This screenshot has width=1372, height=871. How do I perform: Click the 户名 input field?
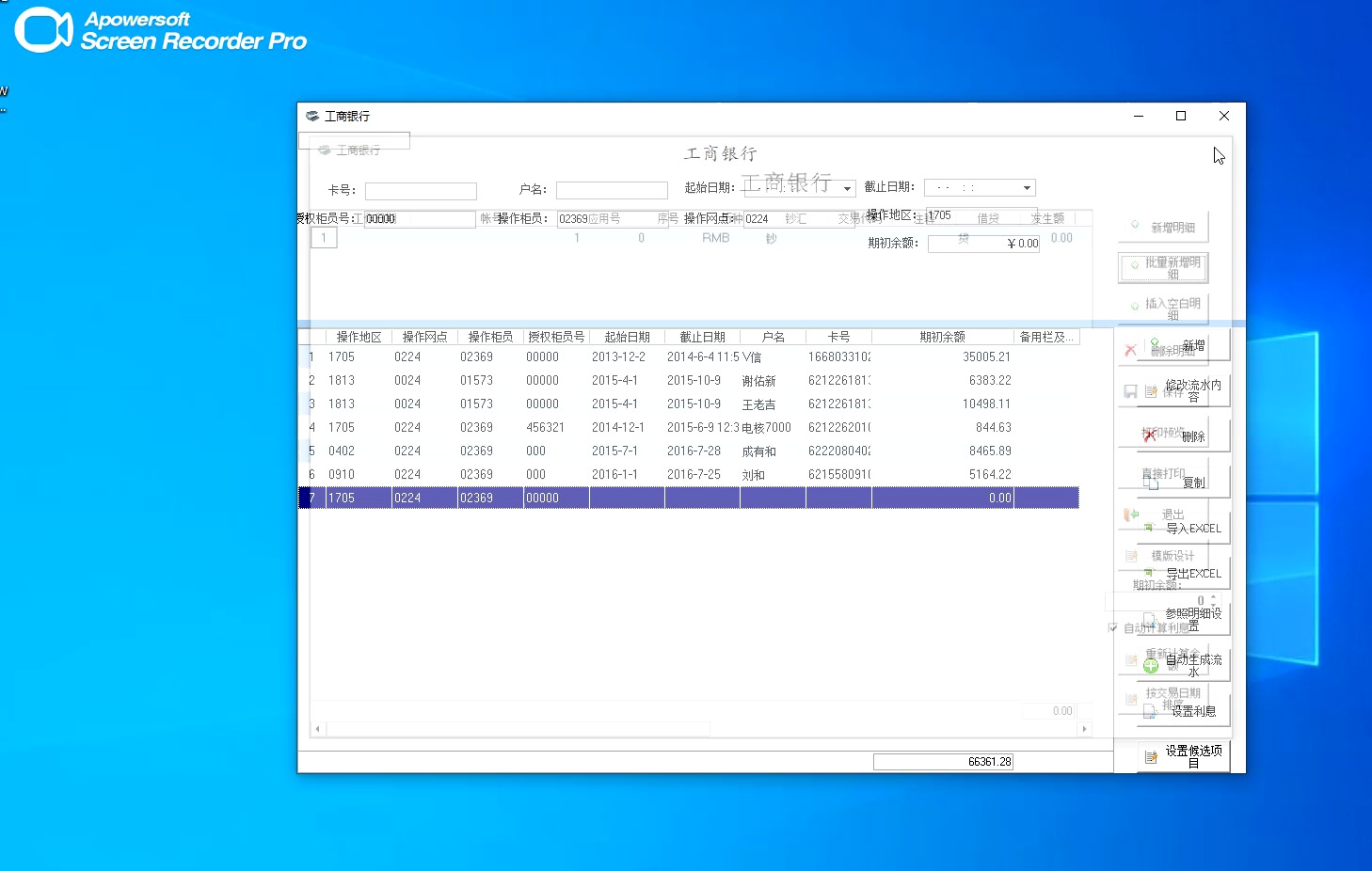pos(612,190)
